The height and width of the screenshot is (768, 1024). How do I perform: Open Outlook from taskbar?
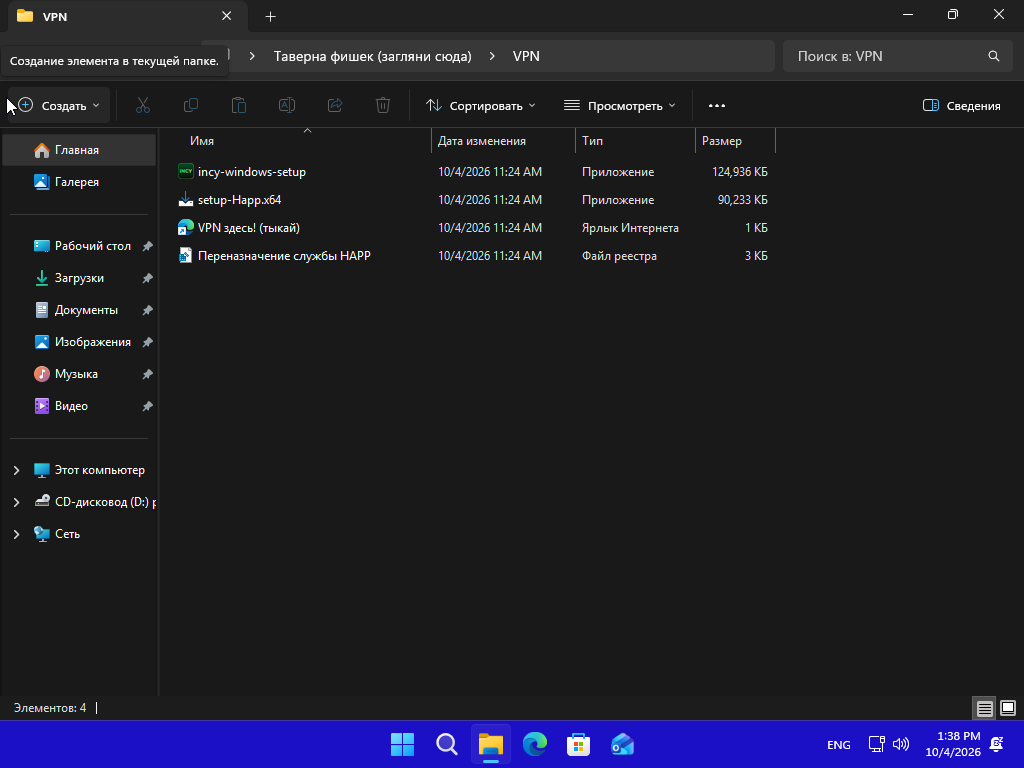point(622,744)
